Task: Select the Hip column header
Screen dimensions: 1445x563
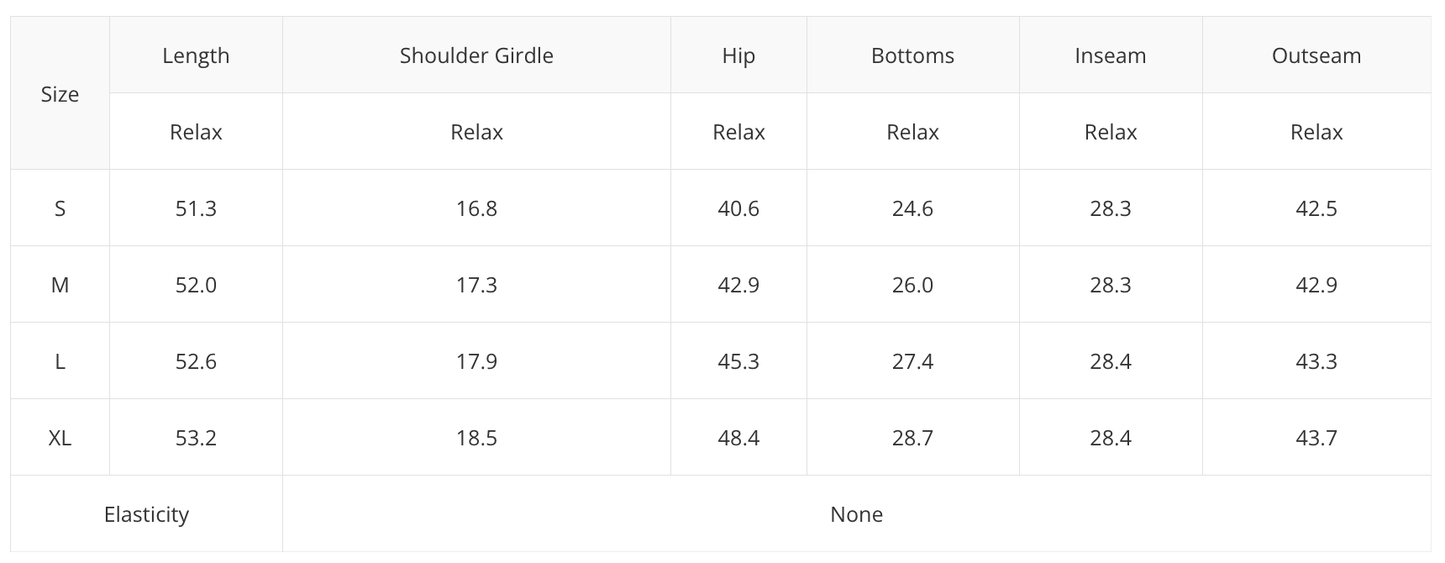Action: (738, 56)
